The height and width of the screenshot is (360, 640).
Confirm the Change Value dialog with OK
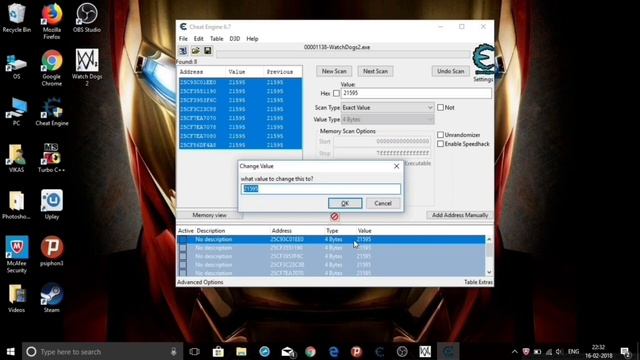[345, 203]
